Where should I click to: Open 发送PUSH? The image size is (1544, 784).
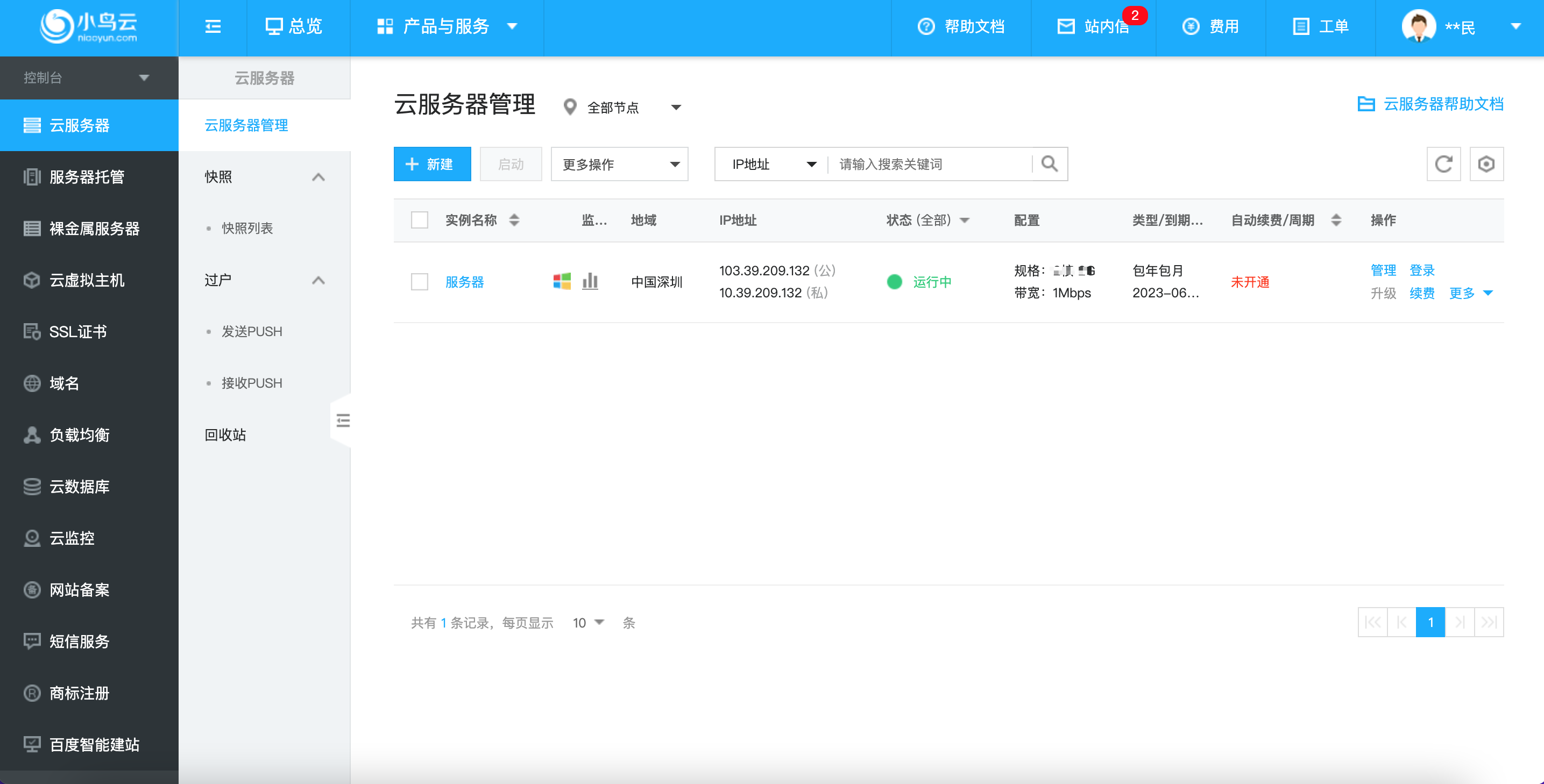[252, 331]
